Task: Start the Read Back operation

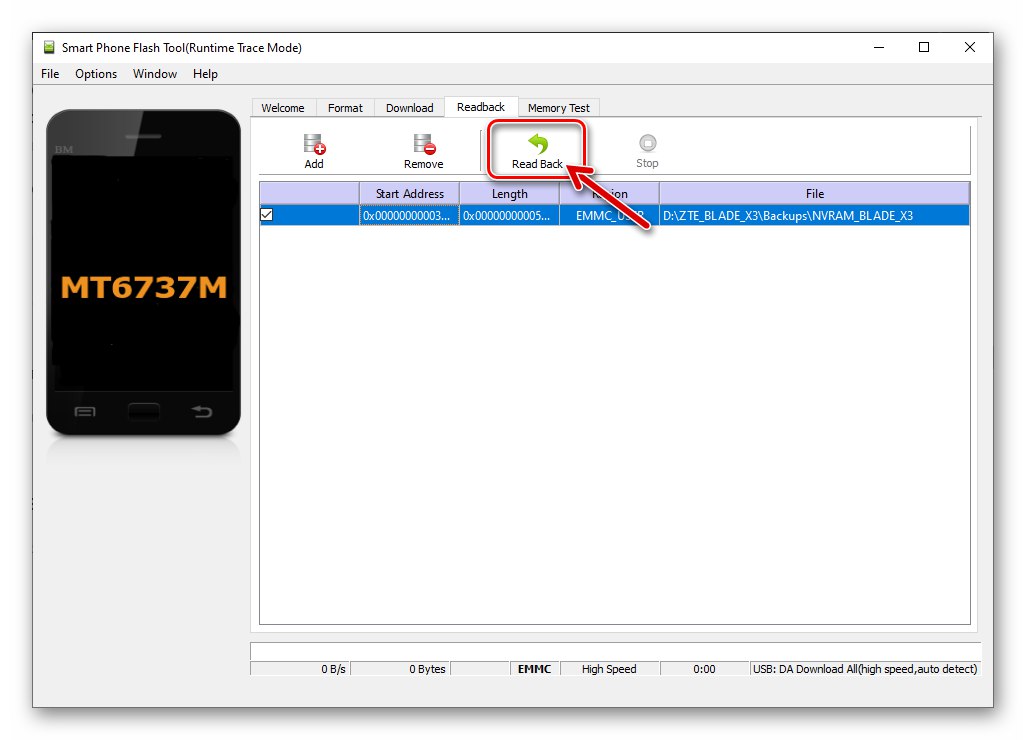Action: click(x=537, y=151)
